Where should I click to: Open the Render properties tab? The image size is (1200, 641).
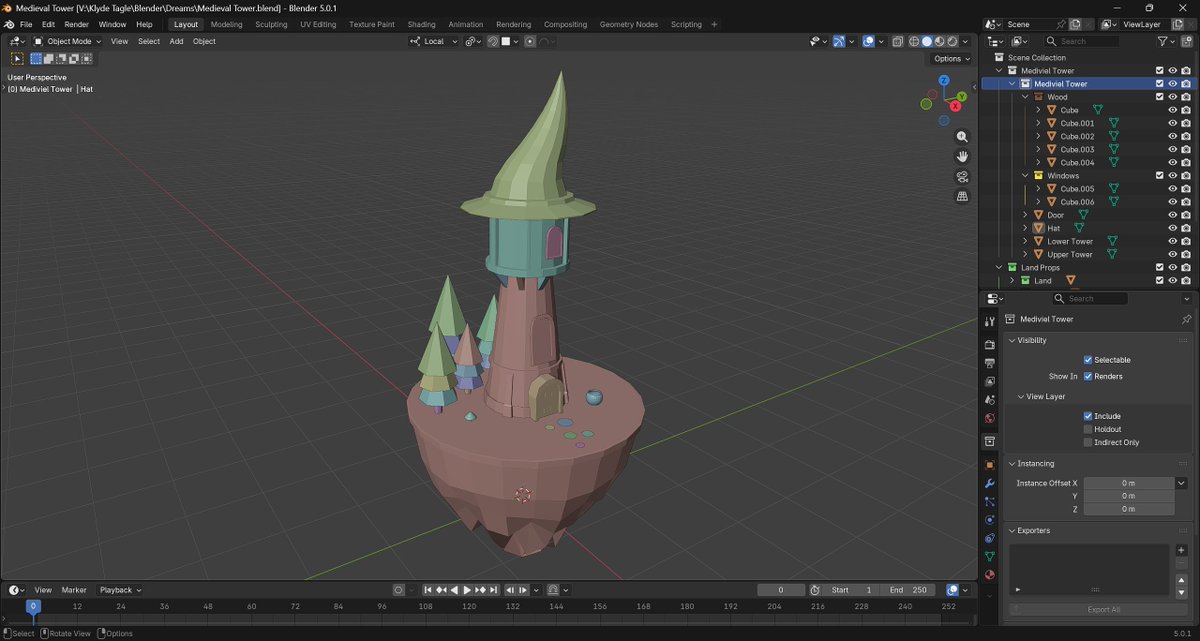(x=989, y=345)
